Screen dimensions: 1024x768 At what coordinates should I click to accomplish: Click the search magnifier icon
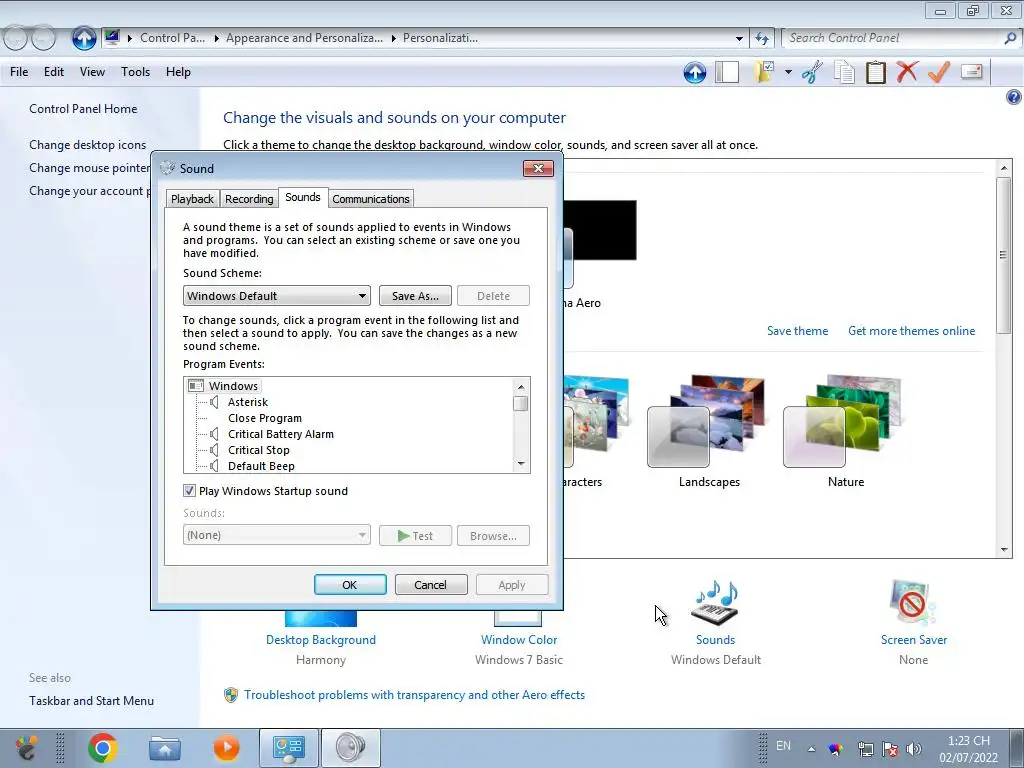point(1010,38)
